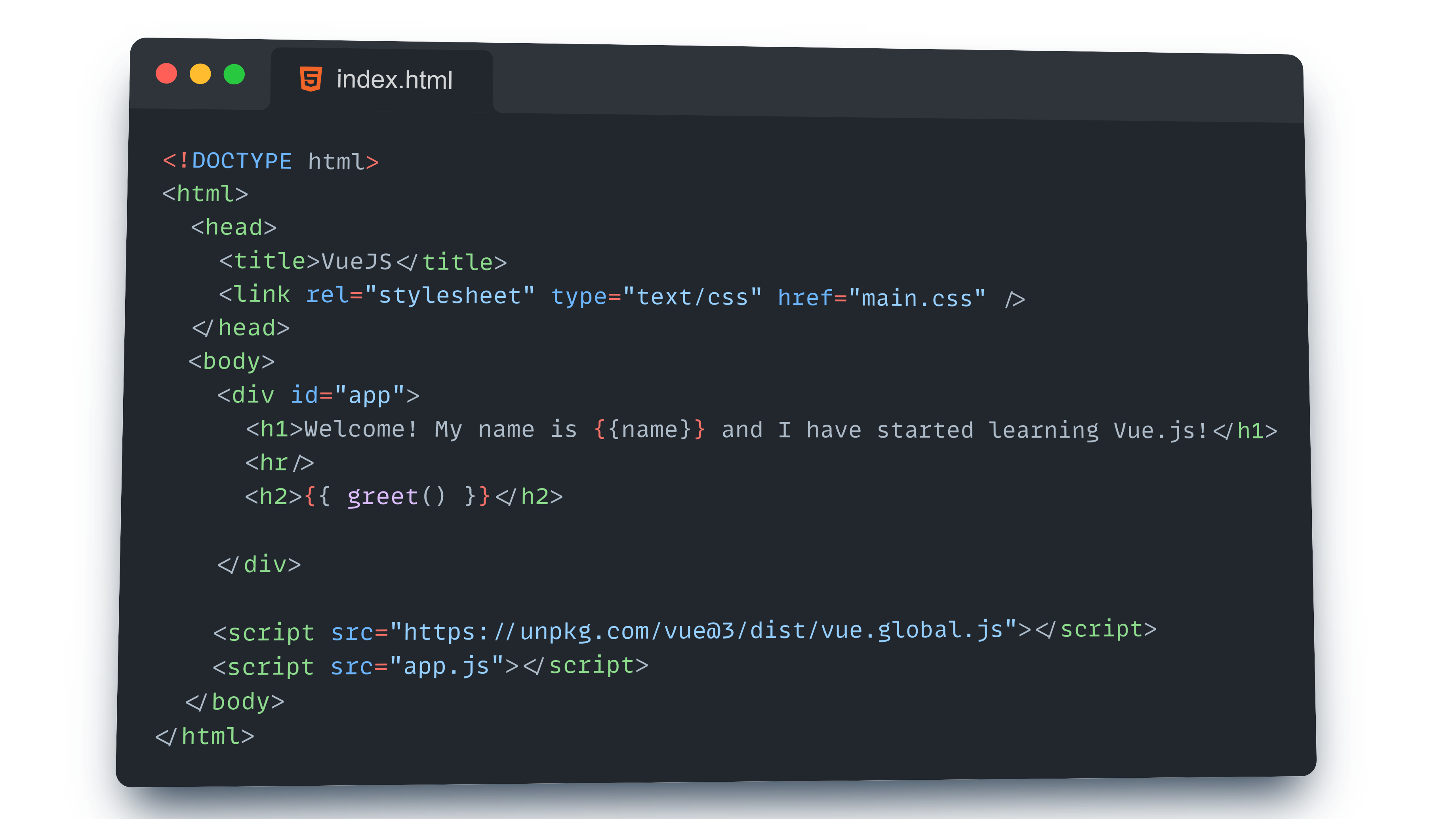Click the "learning Vue.js!" heading text
1456x819 pixels.
click(1097, 431)
